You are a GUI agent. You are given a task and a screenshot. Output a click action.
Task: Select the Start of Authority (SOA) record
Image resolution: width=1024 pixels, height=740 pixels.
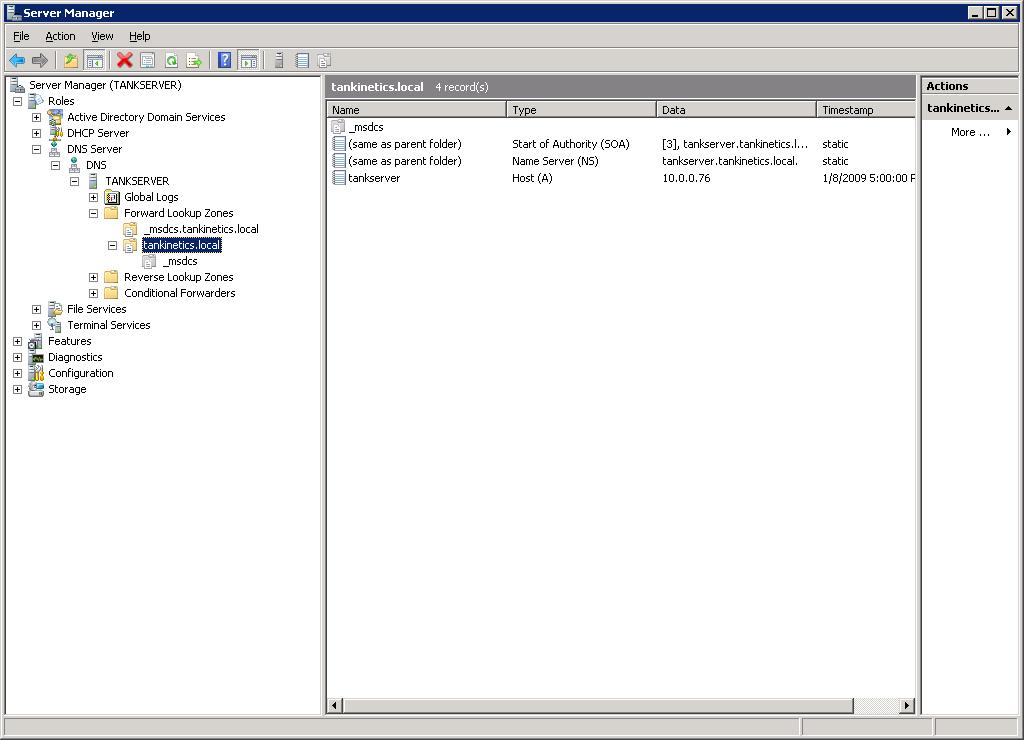coord(620,144)
